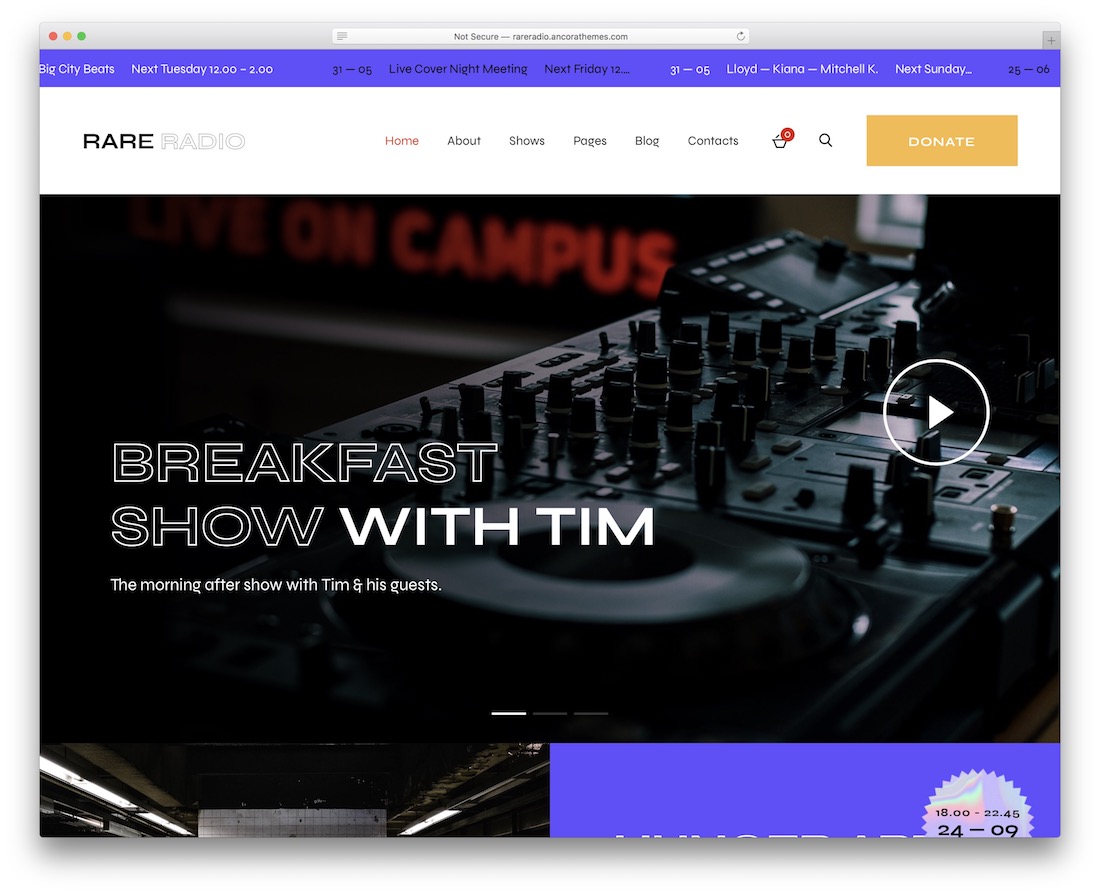Open the Contacts menu item
1100x894 pixels.
tap(713, 140)
